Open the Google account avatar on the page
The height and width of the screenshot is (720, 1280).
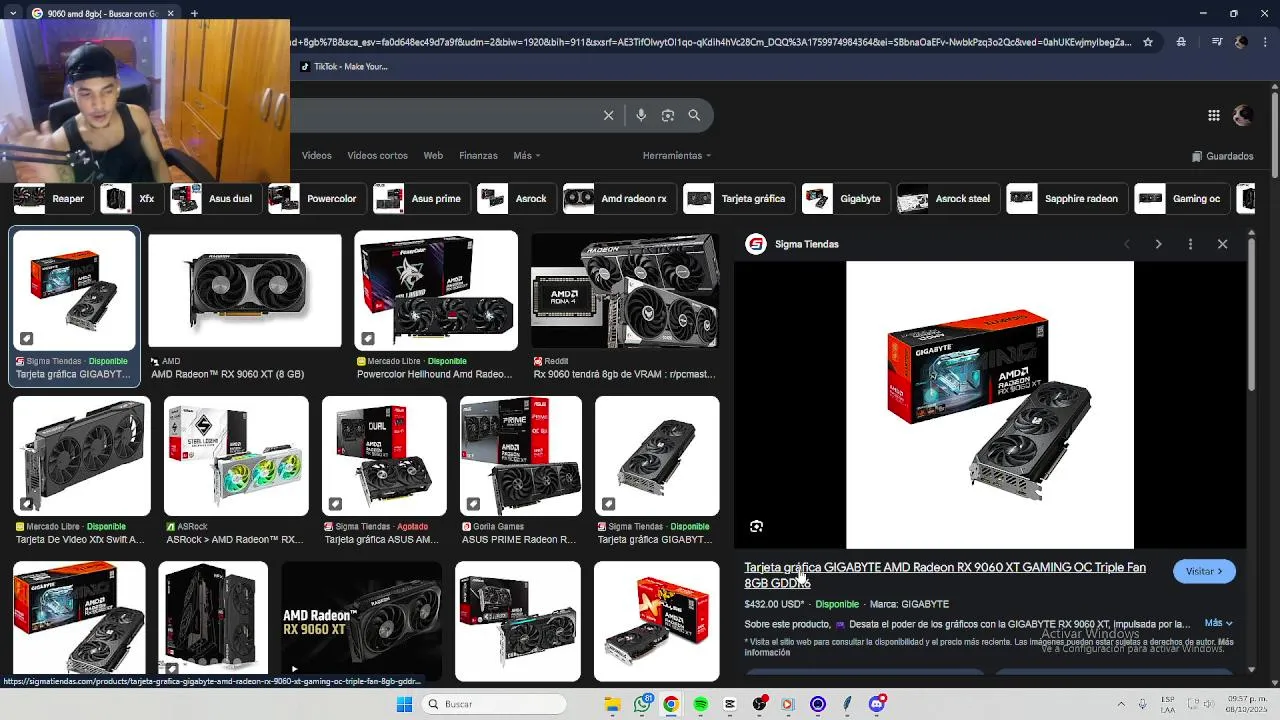coord(1243,115)
